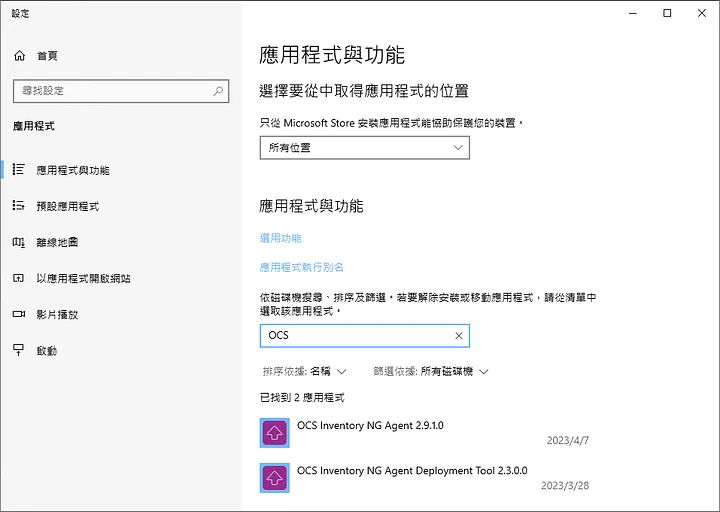Click the 2023/4/7 install date
Viewport: 720px width, 512px height.
click(x=568, y=440)
